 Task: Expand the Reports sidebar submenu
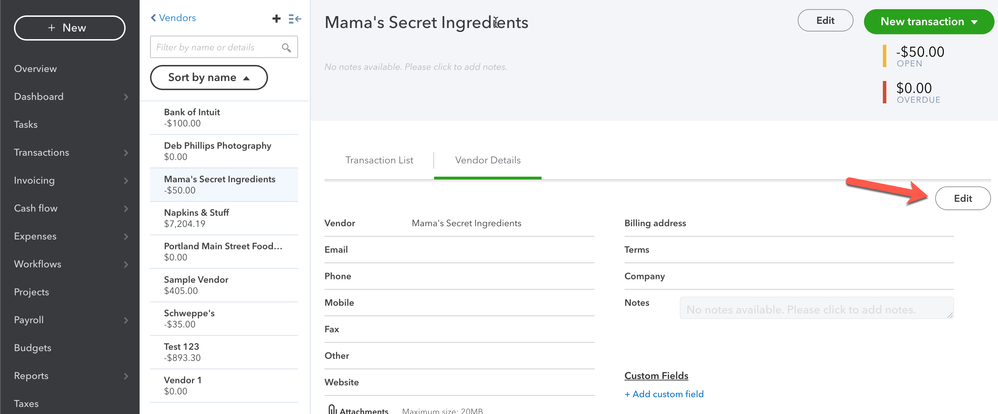pyautogui.click(x=125, y=377)
